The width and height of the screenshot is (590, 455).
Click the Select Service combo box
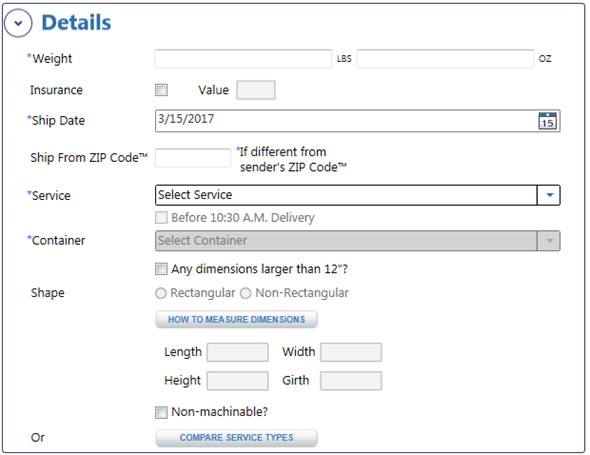pos(357,195)
